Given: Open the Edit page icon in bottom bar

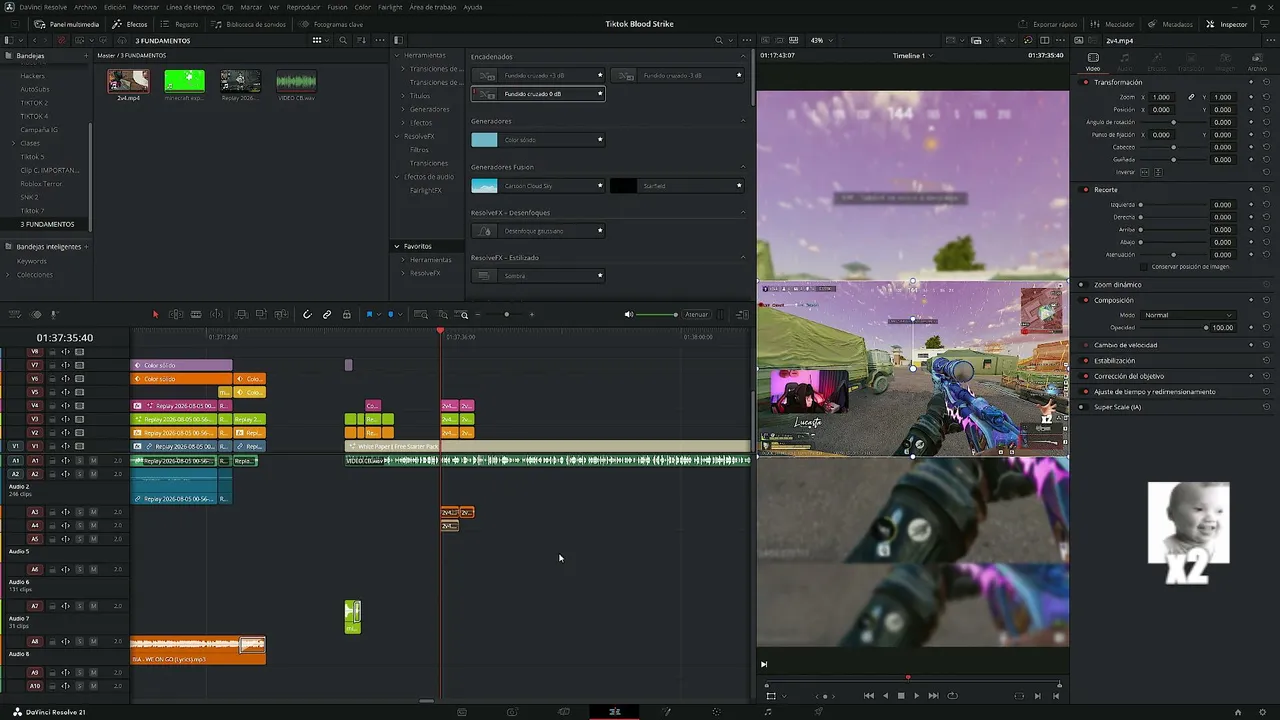Looking at the screenshot, I should point(614,712).
